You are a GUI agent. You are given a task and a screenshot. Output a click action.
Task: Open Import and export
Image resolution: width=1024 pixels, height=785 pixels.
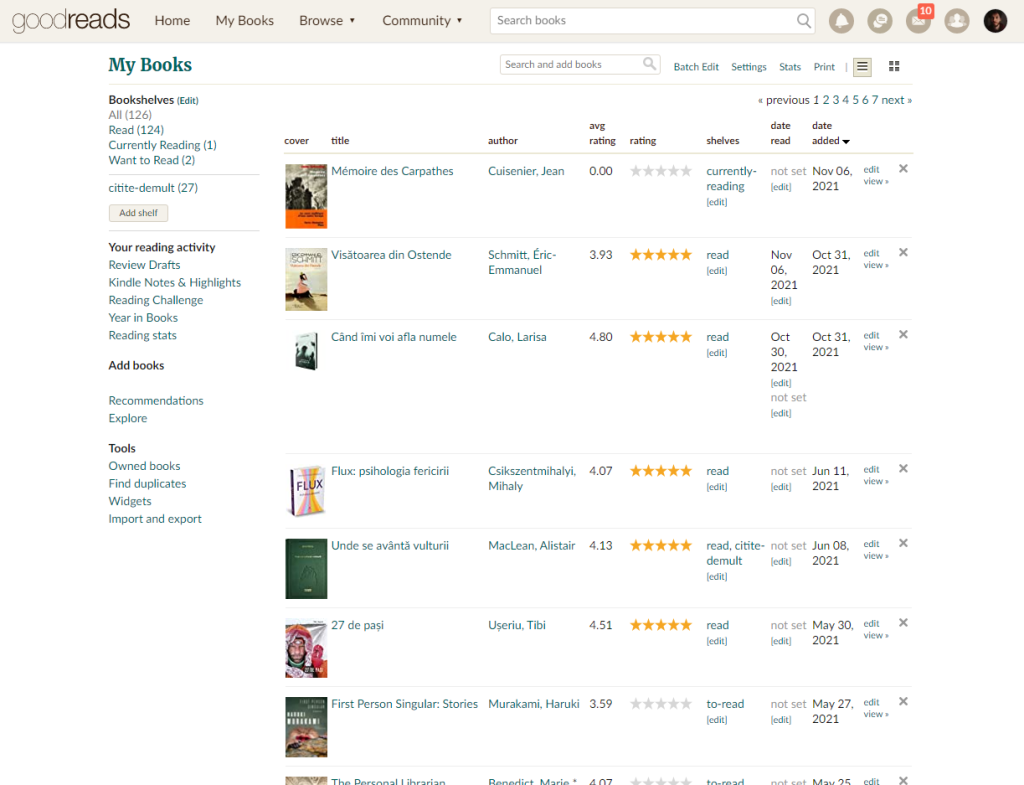pos(155,519)
